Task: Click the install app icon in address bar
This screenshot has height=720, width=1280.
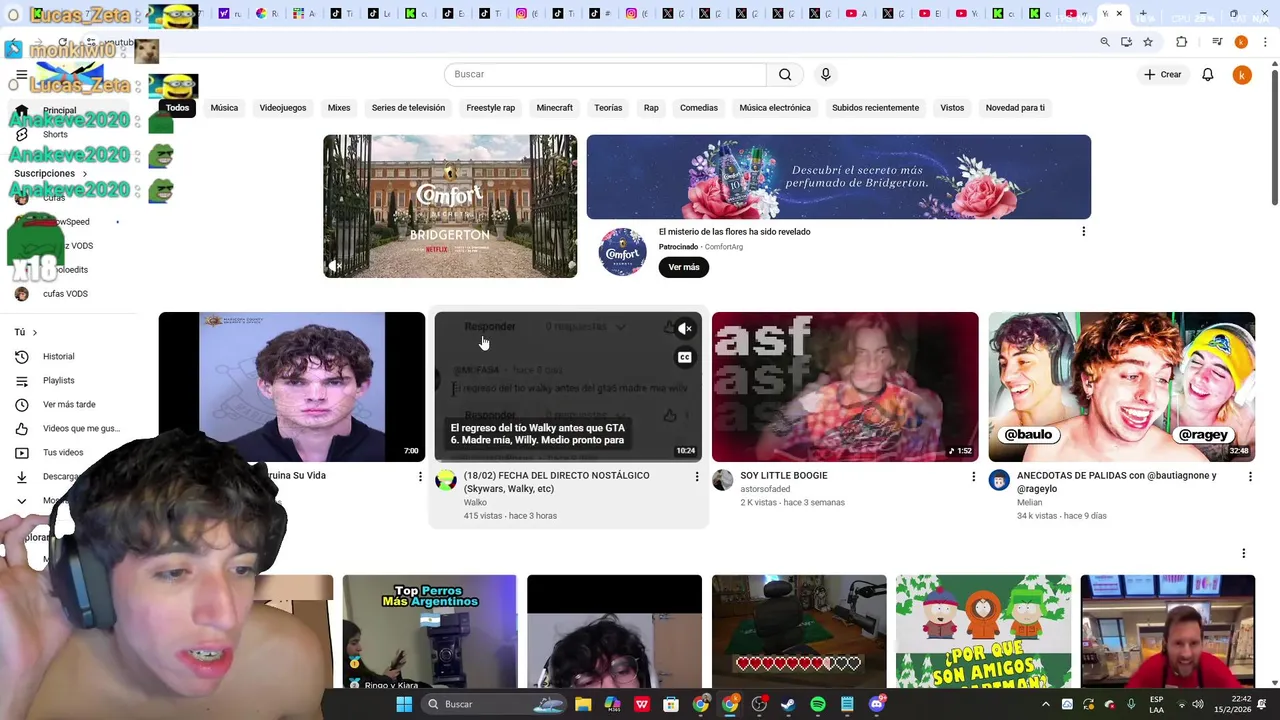Action: coord(1127,42)
